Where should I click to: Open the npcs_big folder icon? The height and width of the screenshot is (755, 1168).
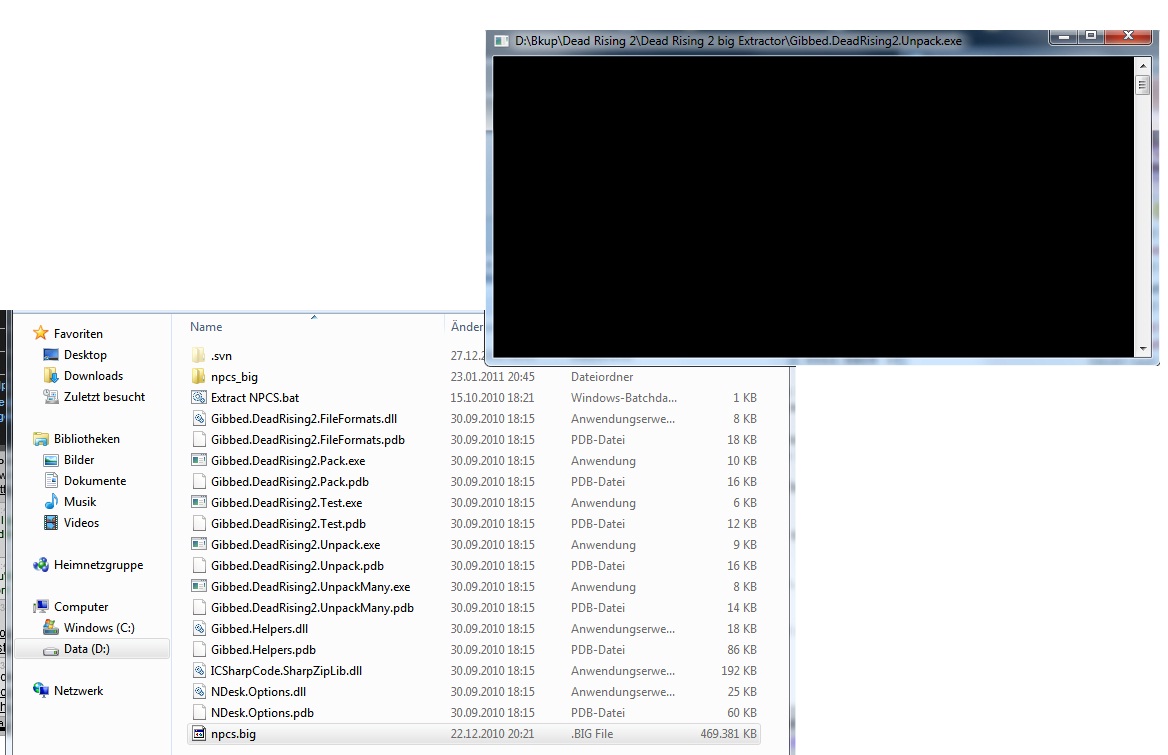click(198, 376)
